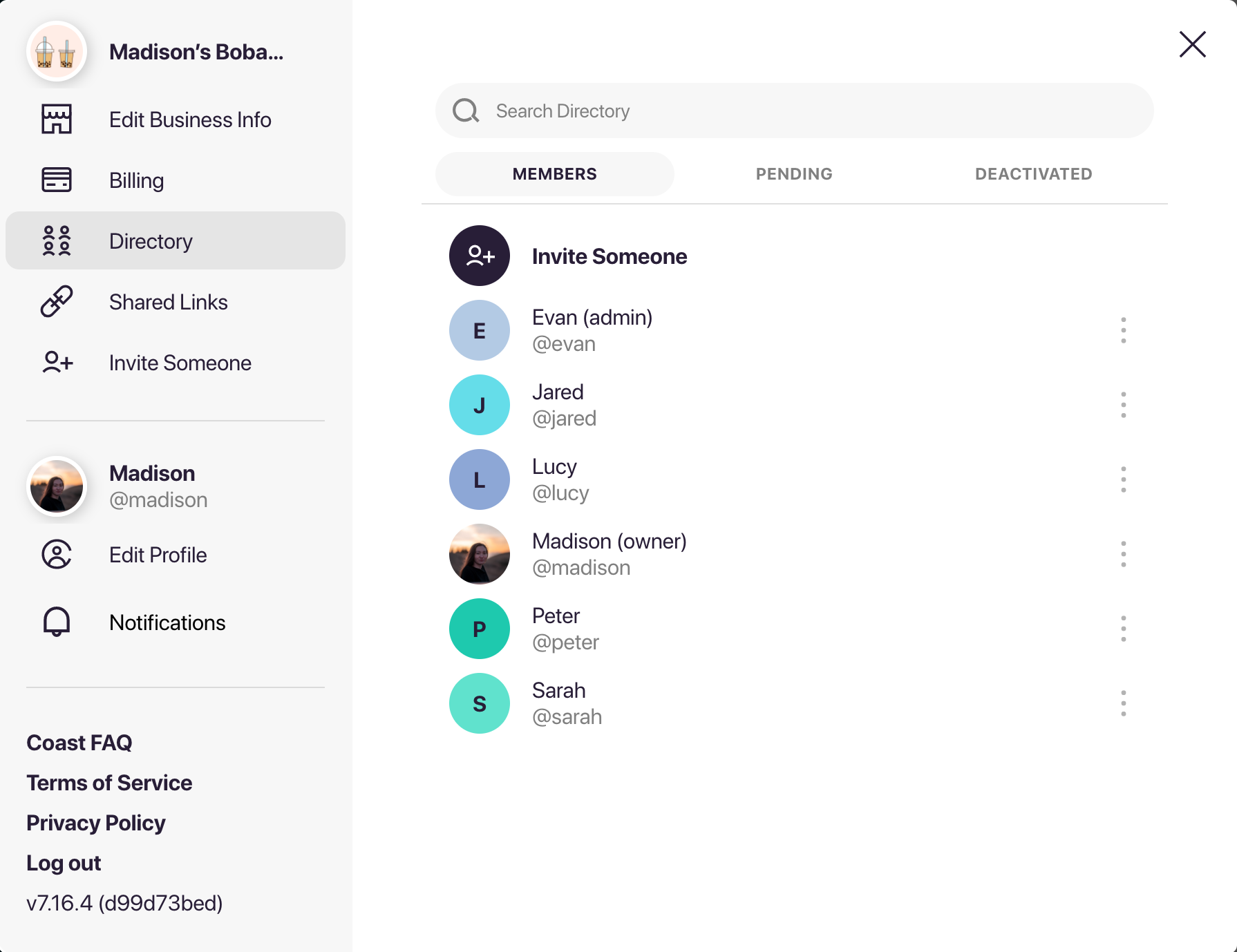Image resolution: width=1237 pixels, height=952 pixels.
Task: Click the Madison (owner) name in list
Action: coord(610,541)
